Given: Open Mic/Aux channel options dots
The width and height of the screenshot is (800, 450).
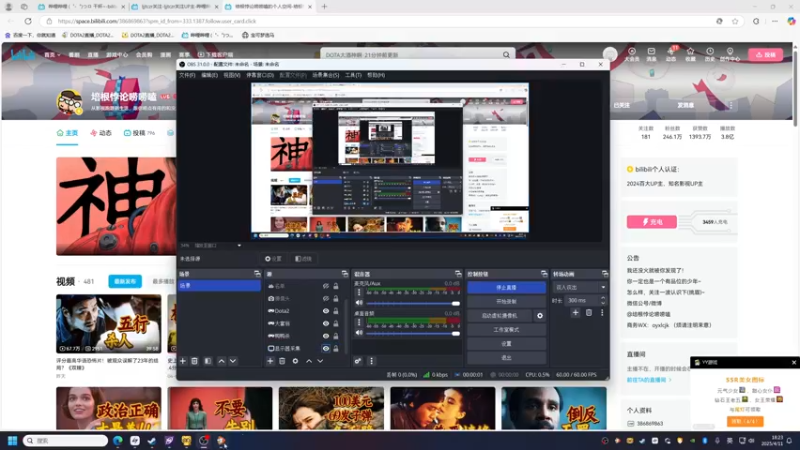Looking at the screenshot, I should (359, 292).
